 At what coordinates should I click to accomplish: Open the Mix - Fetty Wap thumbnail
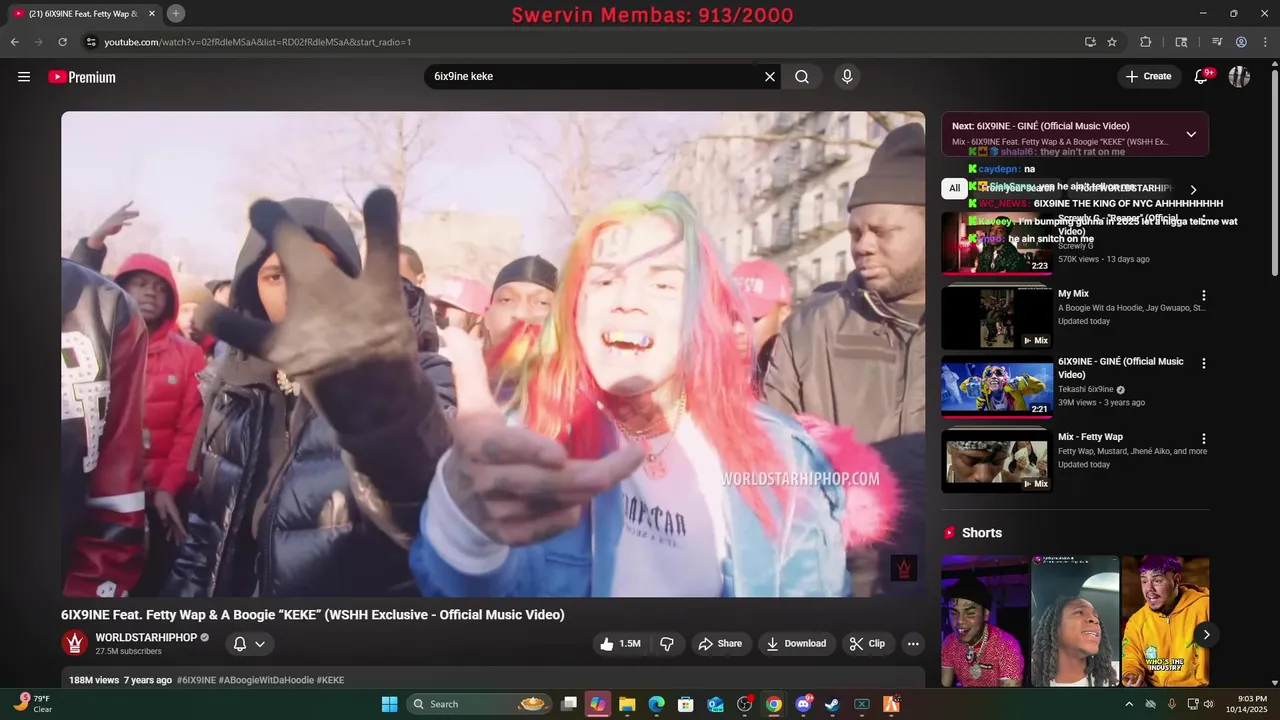click(997, 461)
